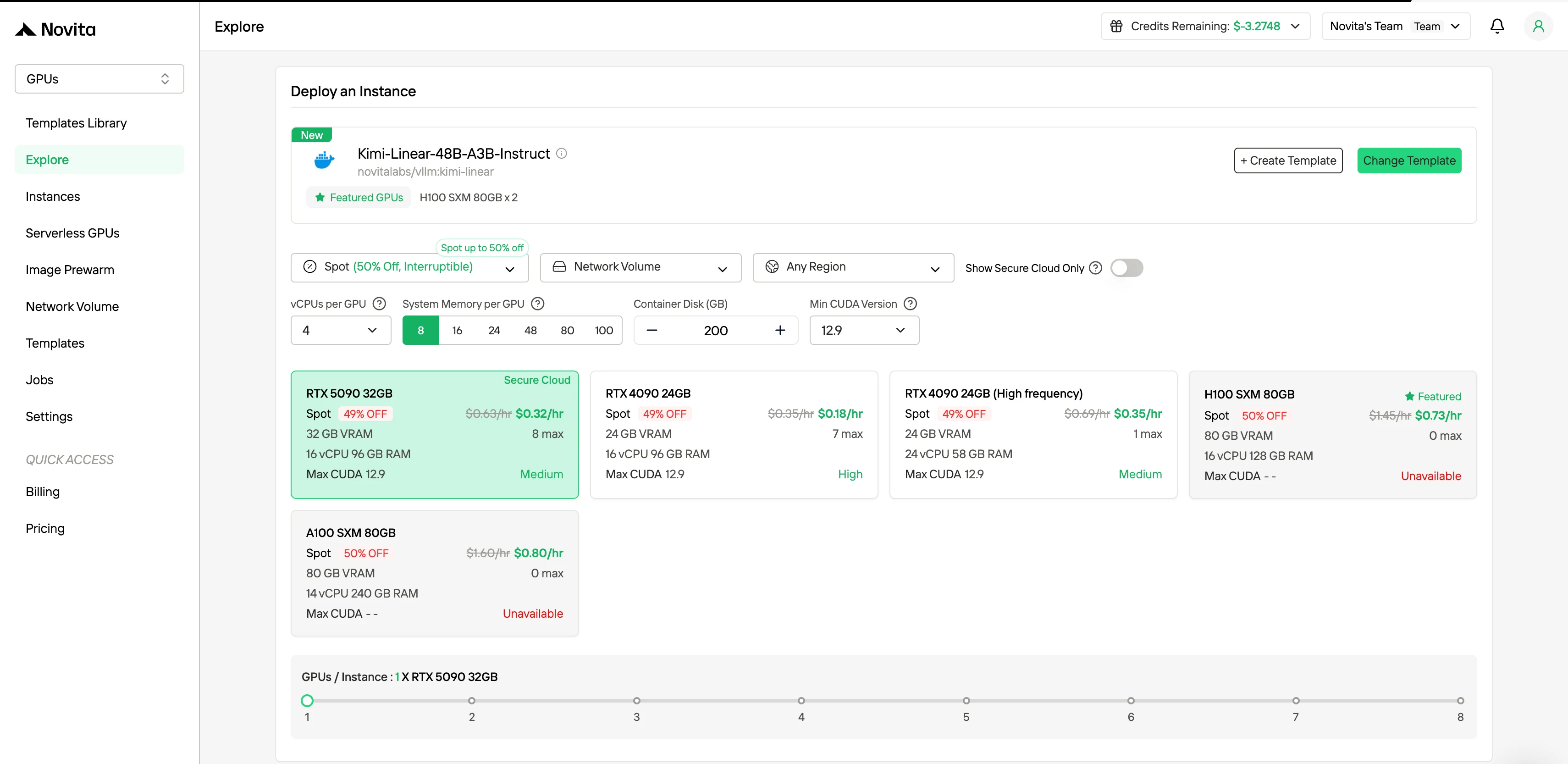Click help icon beside Min CUDA Version
The width and height of the screenshot is (1568, 764).
pyautogui.click(x=910, y=304)
